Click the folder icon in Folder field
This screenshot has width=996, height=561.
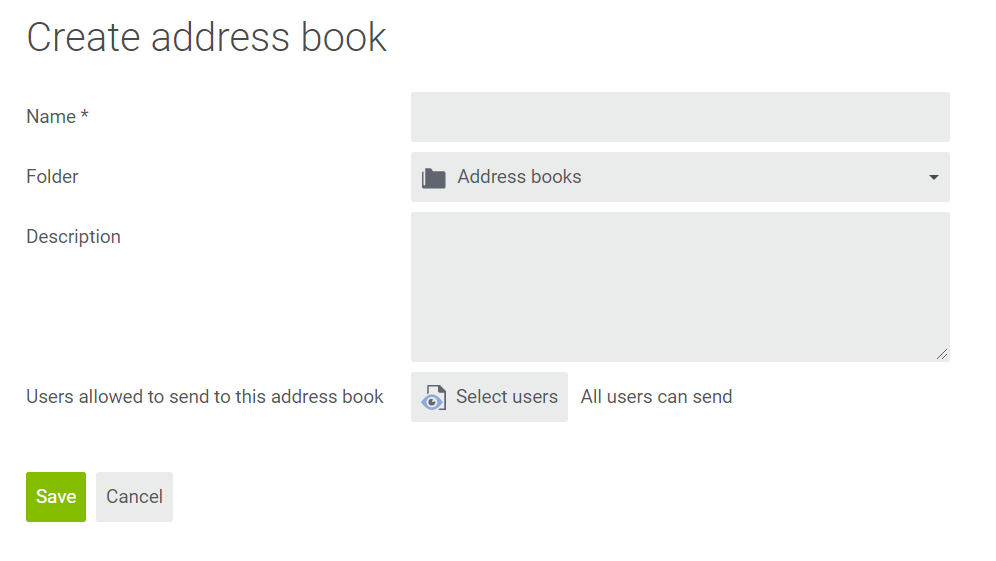click(434, 178)
